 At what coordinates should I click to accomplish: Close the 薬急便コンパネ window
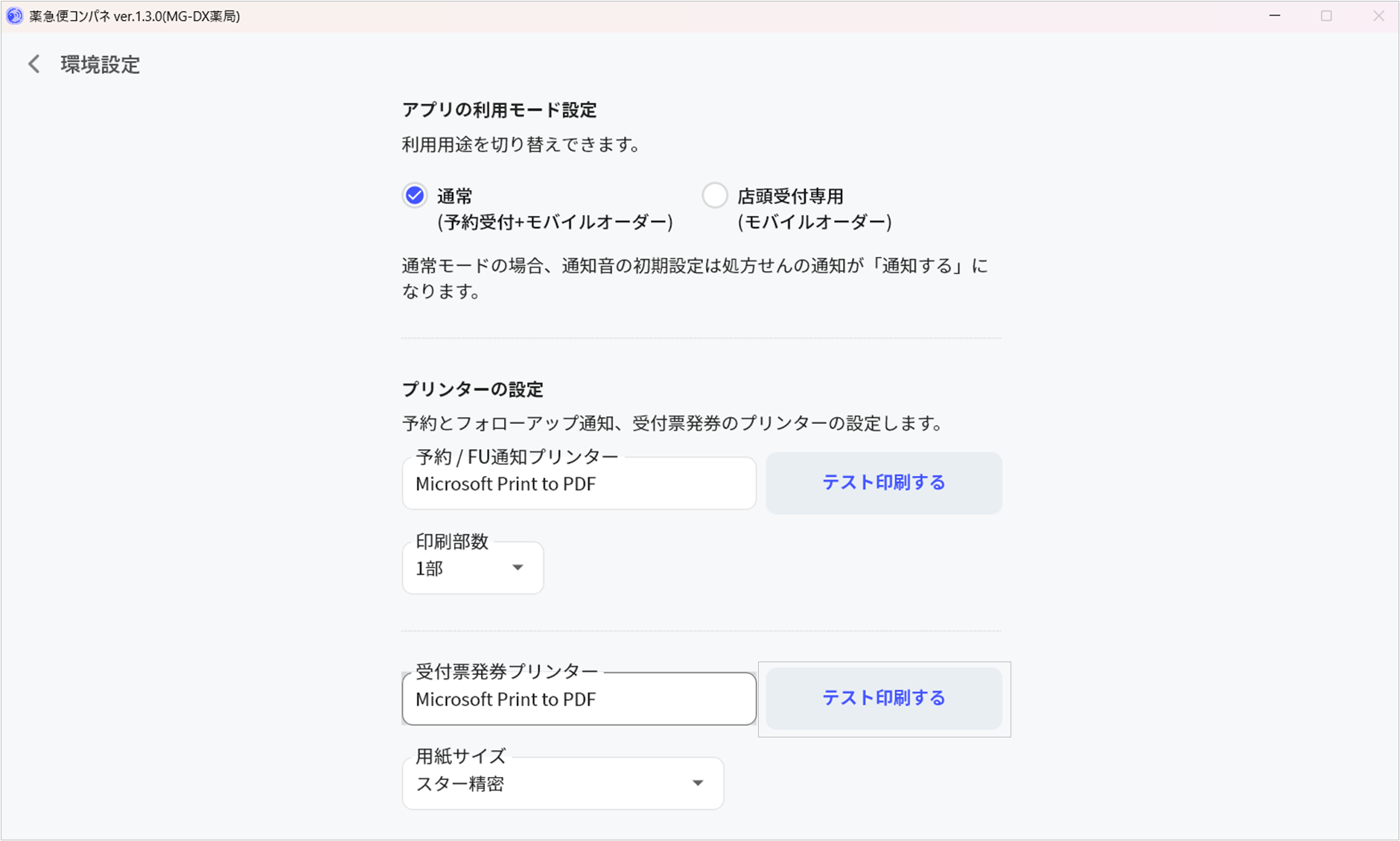1378,16
